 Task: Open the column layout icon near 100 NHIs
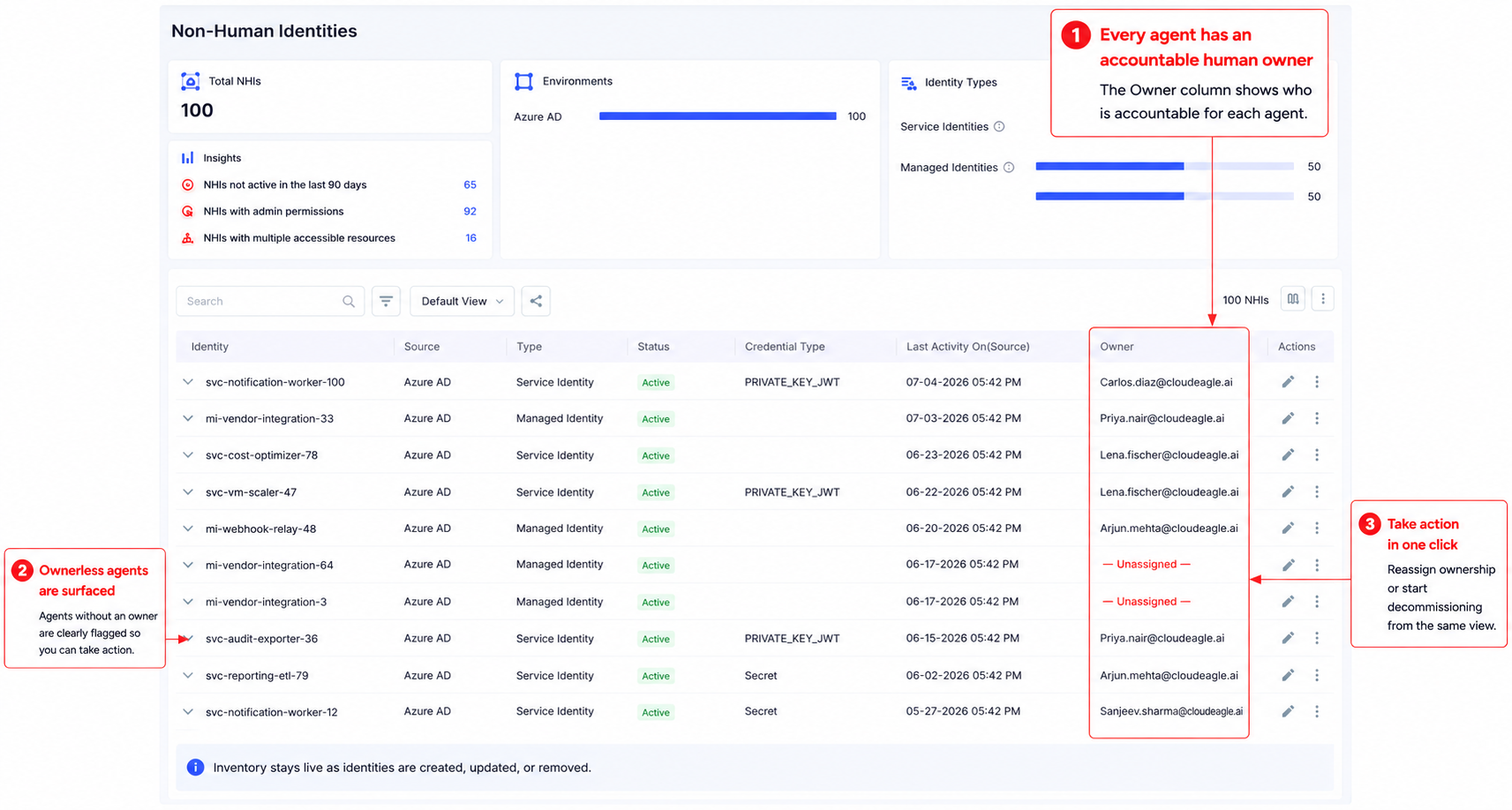[1292, 299]
